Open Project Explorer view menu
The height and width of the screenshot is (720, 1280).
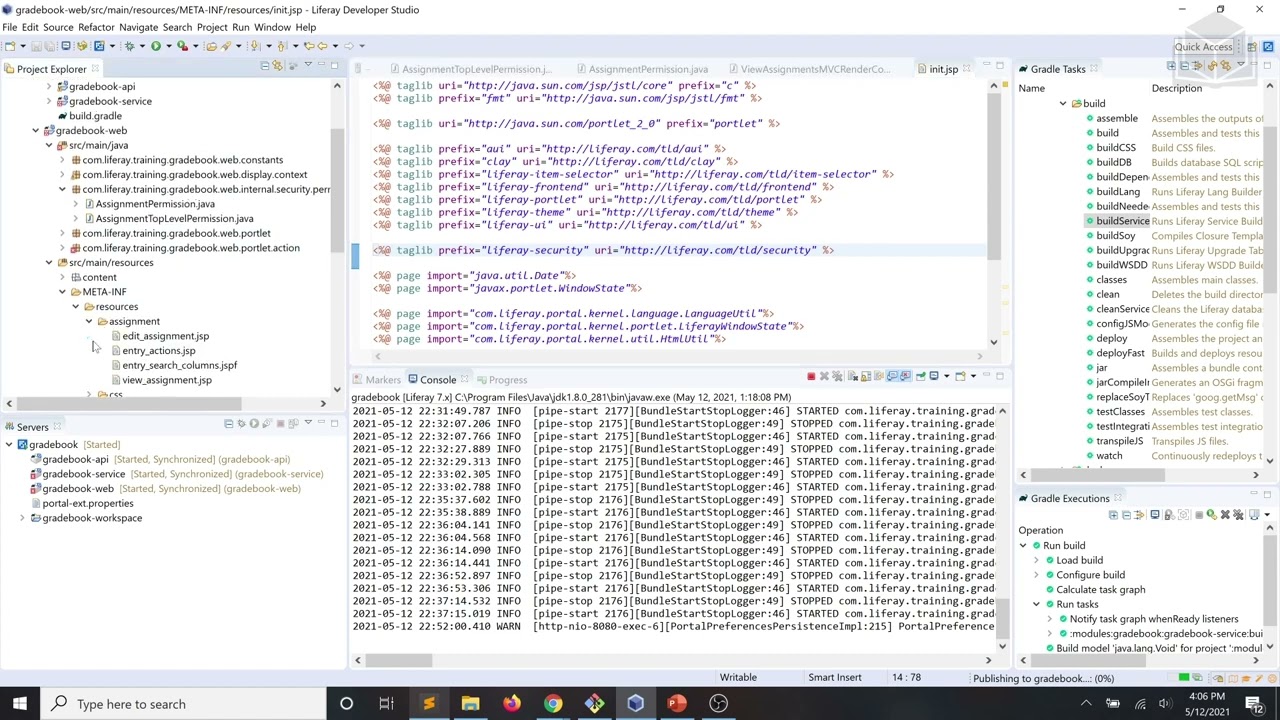pyautogui.click(x=308, y=66)
